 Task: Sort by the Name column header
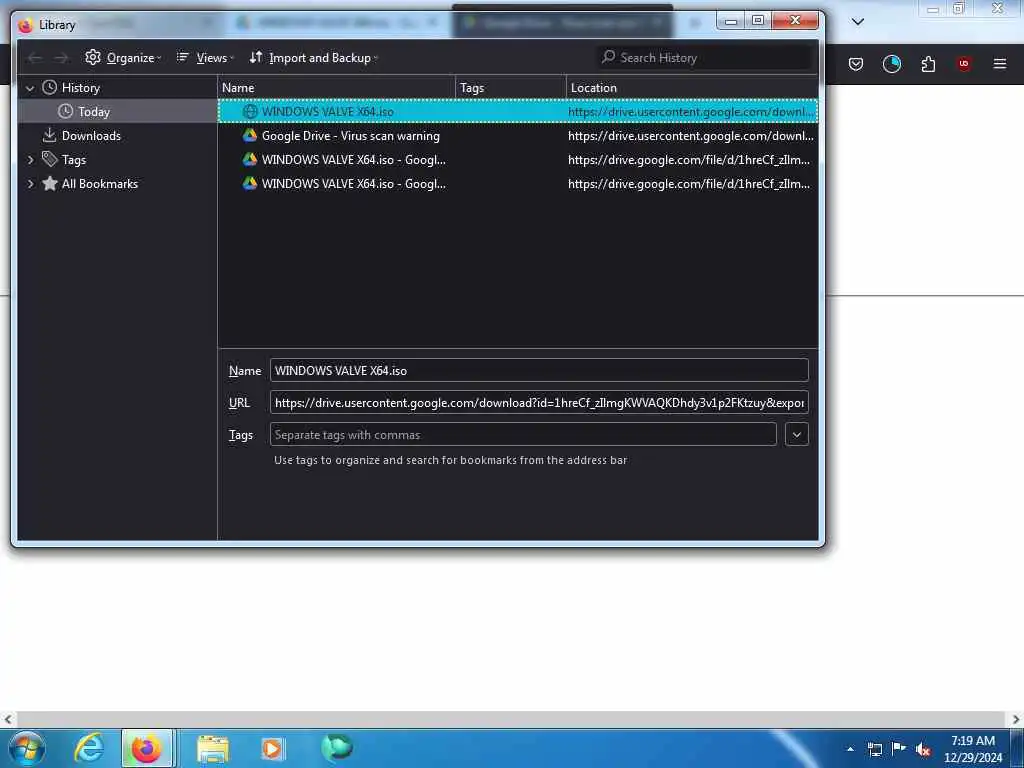point(336,88)
